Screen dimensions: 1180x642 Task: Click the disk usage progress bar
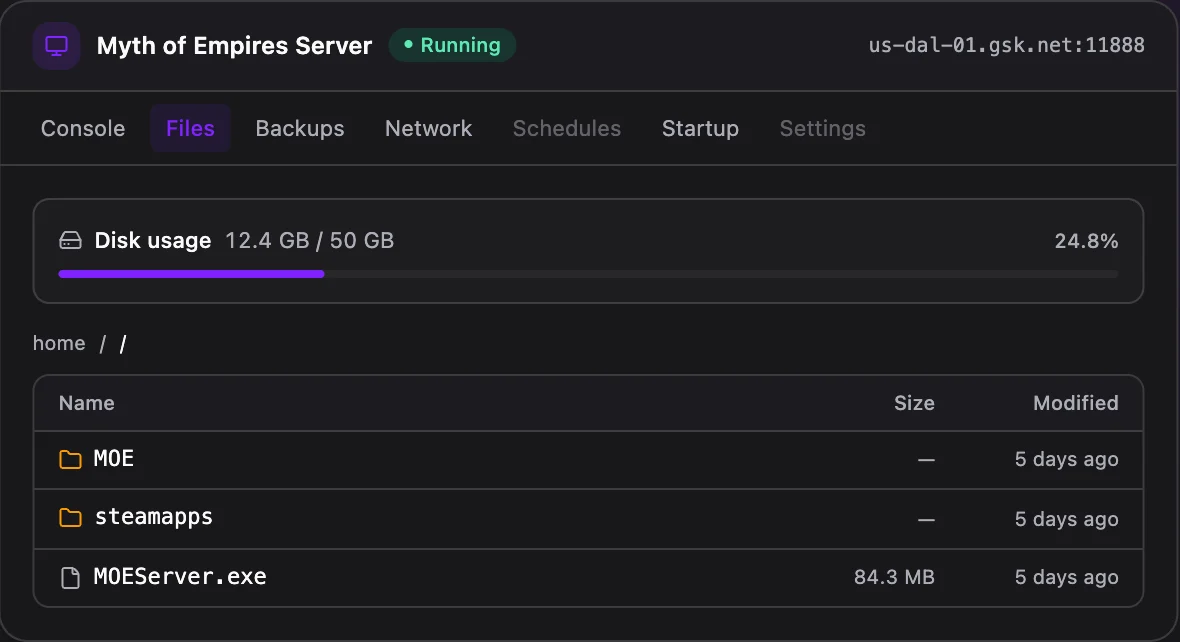pos(588,274)
